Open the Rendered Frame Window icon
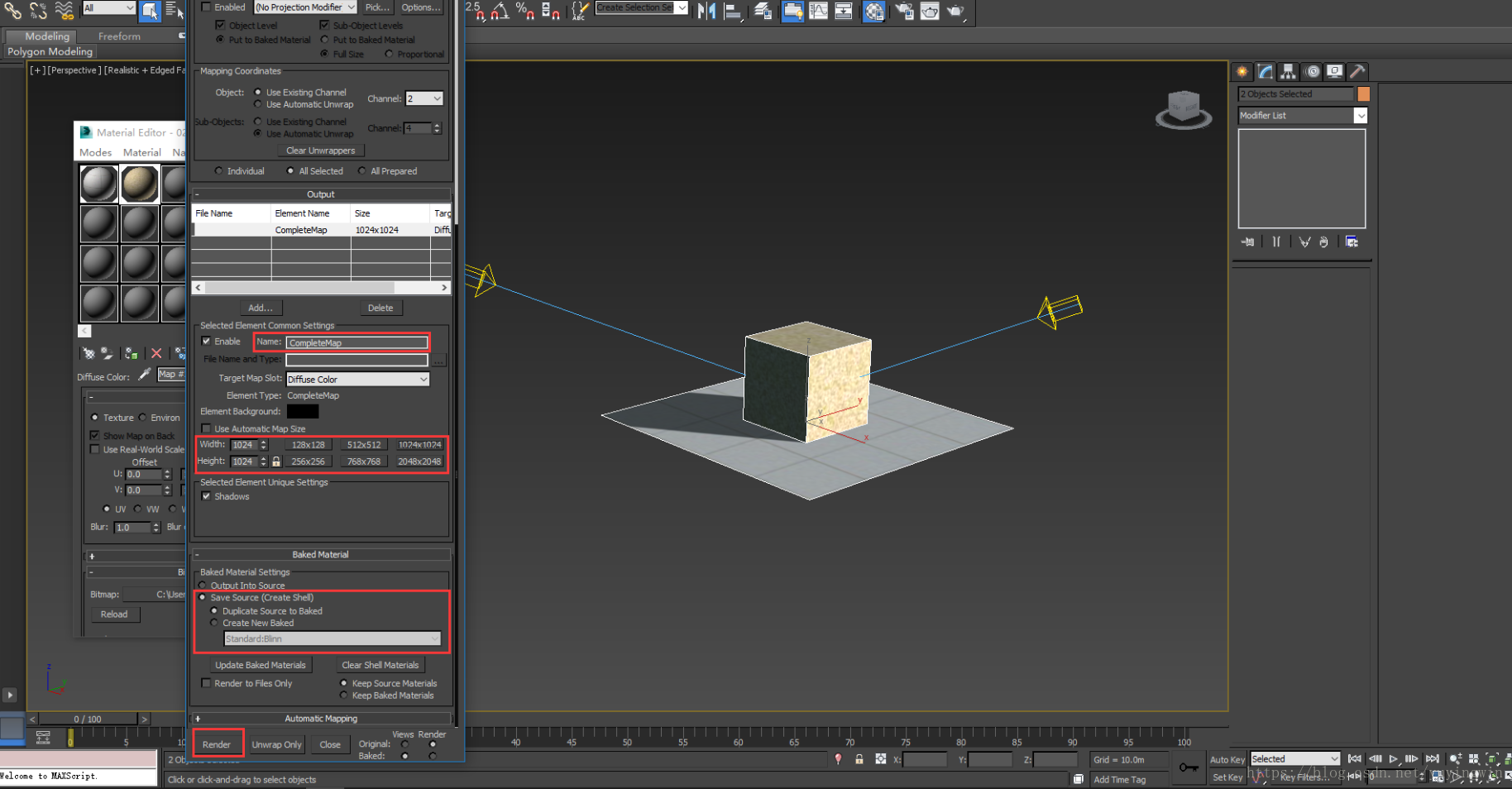1512x789 pixels. (x=930, y=11)
